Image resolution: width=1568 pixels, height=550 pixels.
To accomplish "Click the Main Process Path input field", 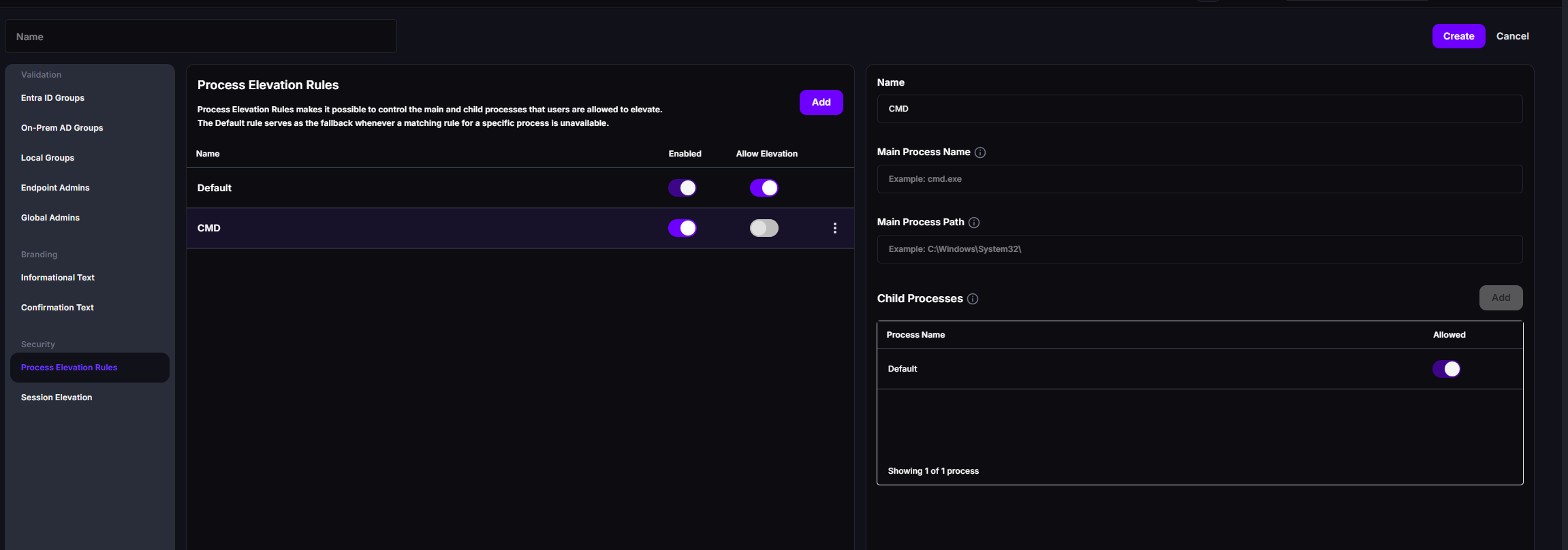I will 1199,249.
